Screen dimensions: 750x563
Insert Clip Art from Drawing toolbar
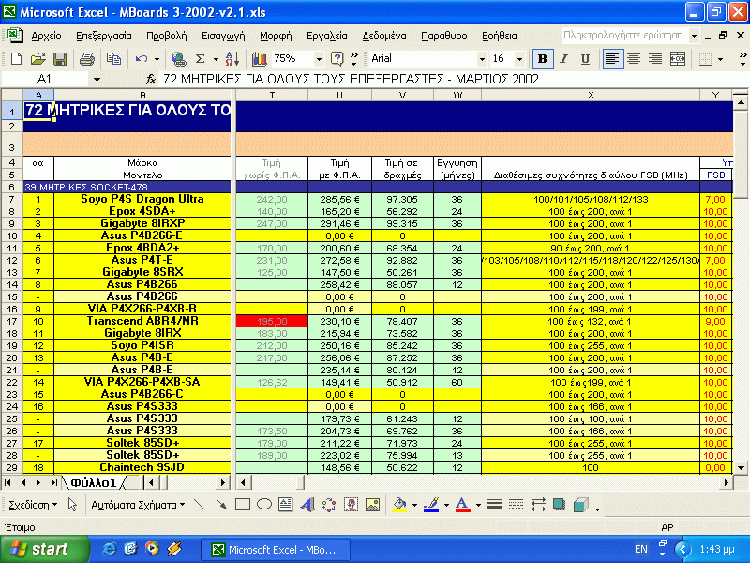351,504
